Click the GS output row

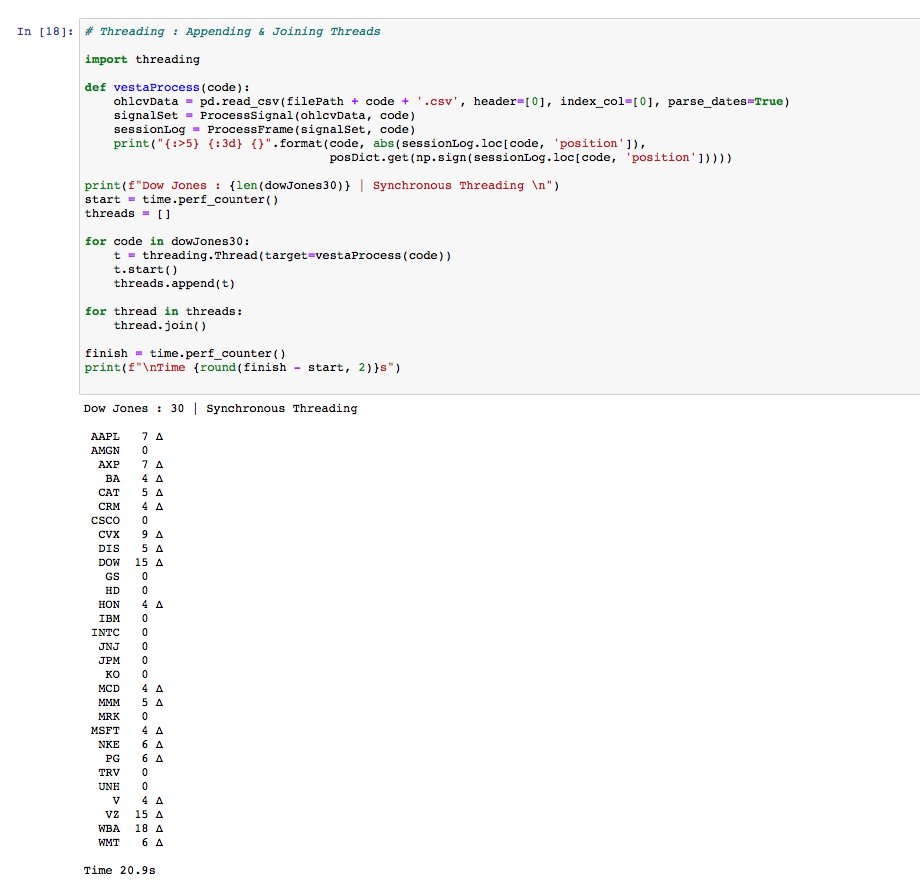[127, 577]
